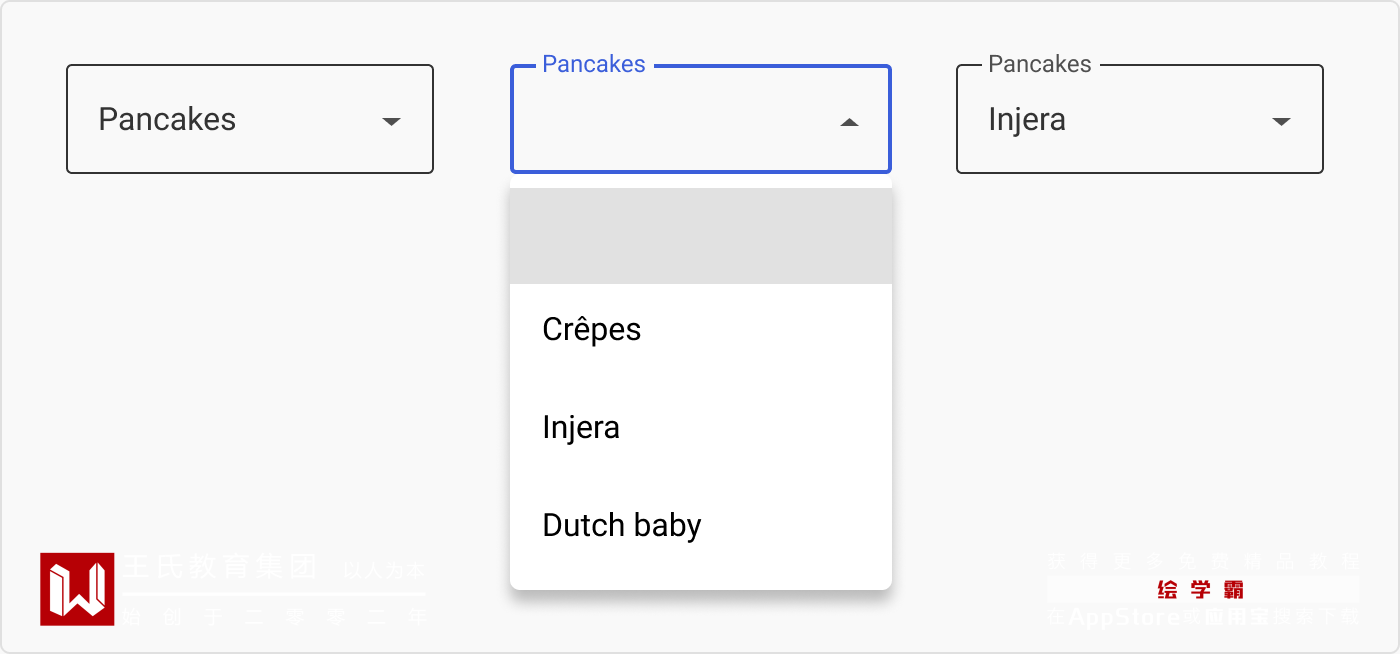
Task: Click the Injera value text in right select
Action: 1027,120
